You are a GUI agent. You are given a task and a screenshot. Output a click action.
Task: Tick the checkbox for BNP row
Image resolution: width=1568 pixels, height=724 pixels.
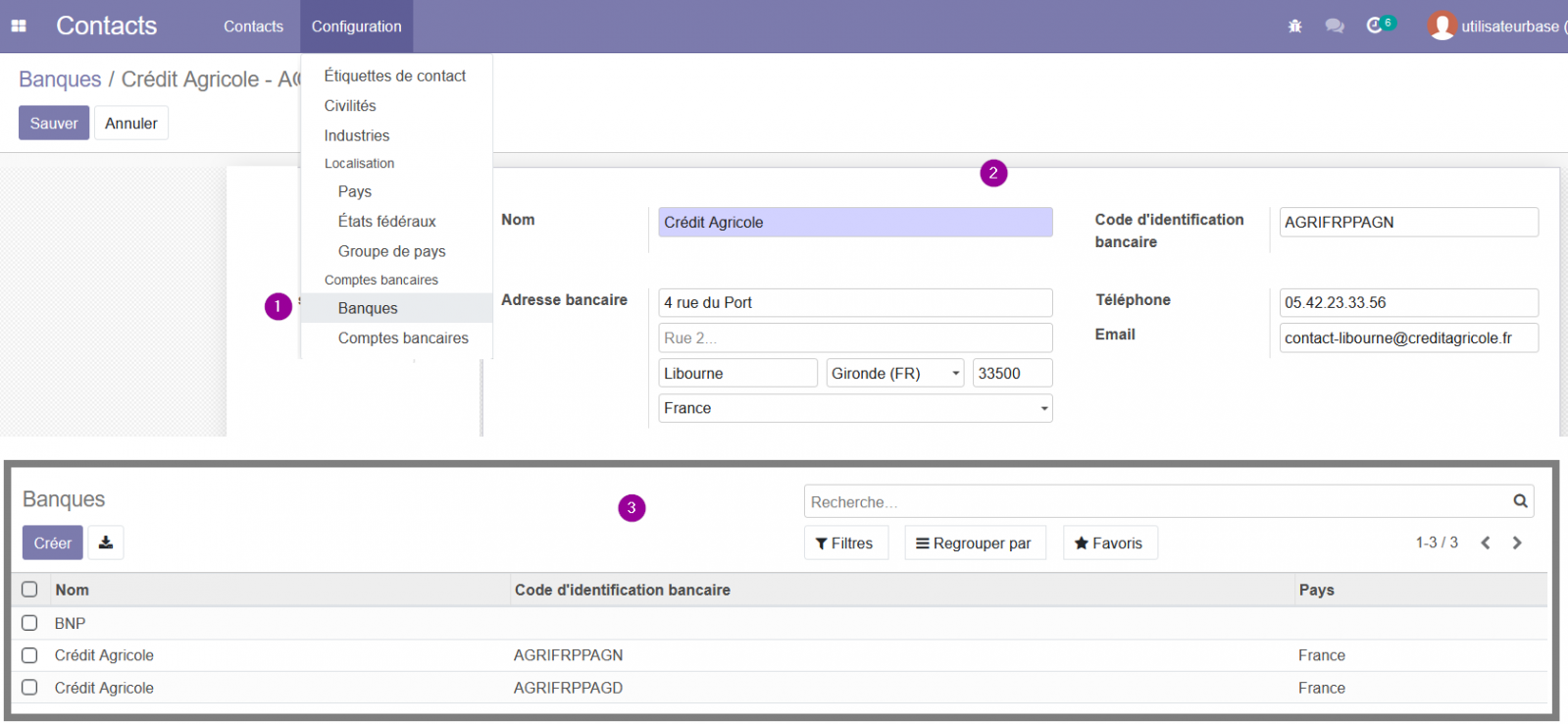point(29,623)
